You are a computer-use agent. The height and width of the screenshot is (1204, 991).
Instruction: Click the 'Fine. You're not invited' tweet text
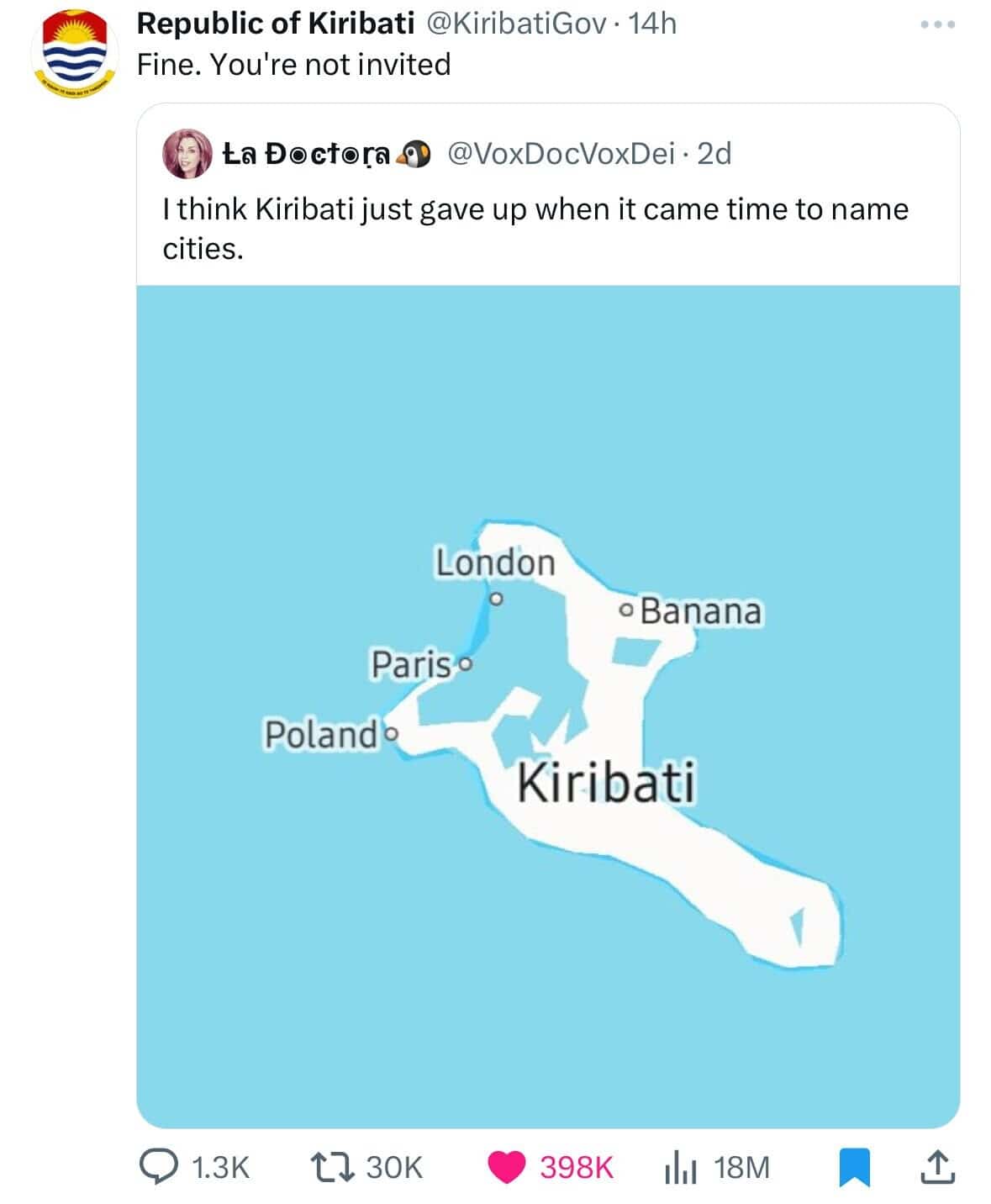[293, 64]
